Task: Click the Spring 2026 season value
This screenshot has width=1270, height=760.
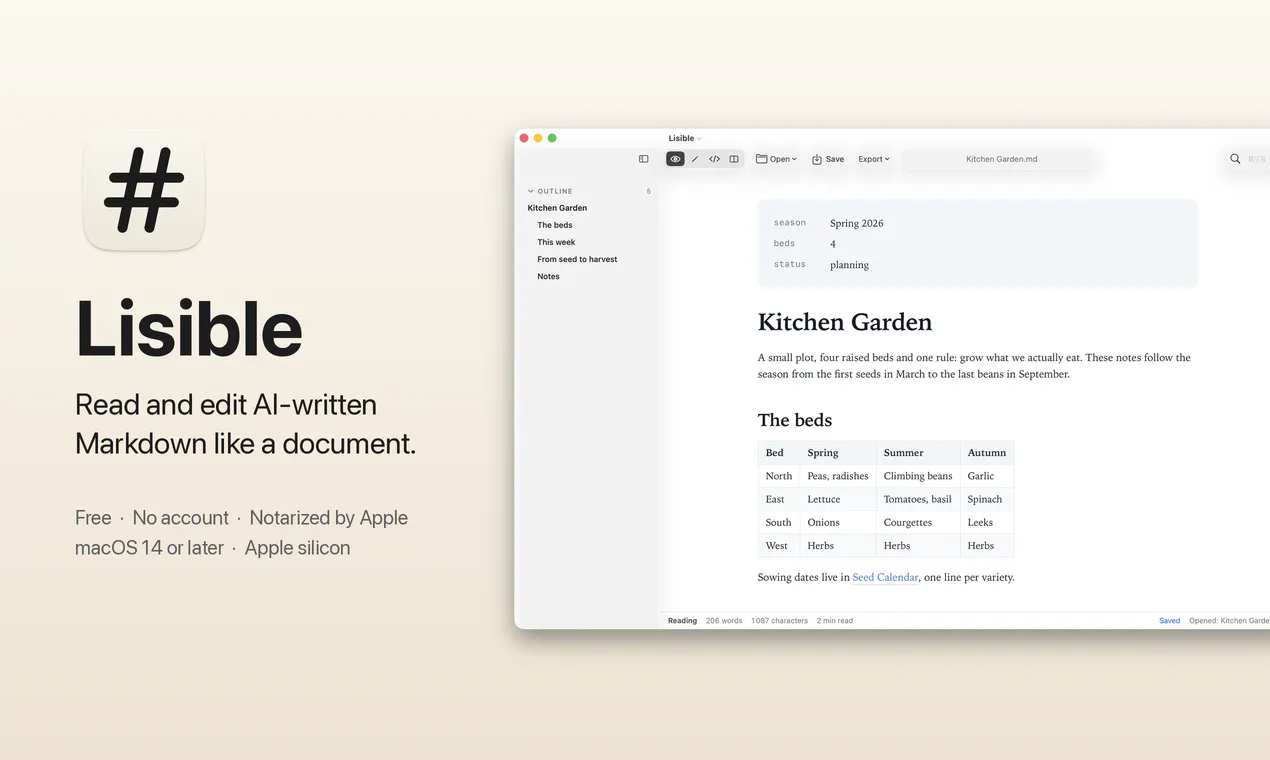Action: (x=857, y=223)
